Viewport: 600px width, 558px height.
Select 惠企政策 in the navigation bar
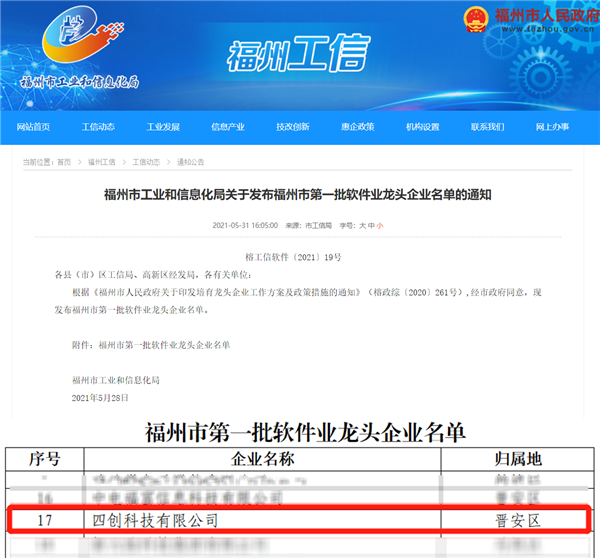pyautogui.click(x=358, y=127)
